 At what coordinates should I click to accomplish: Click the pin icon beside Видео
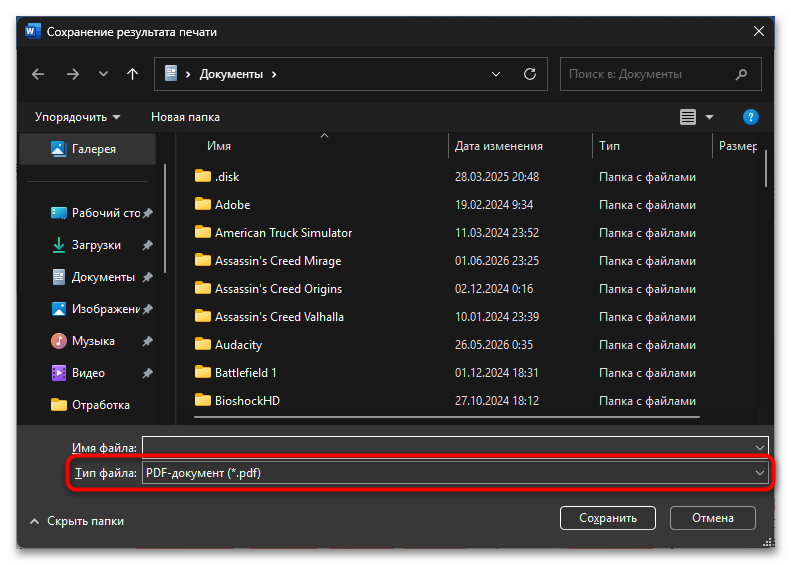click(x=147, y=373)
